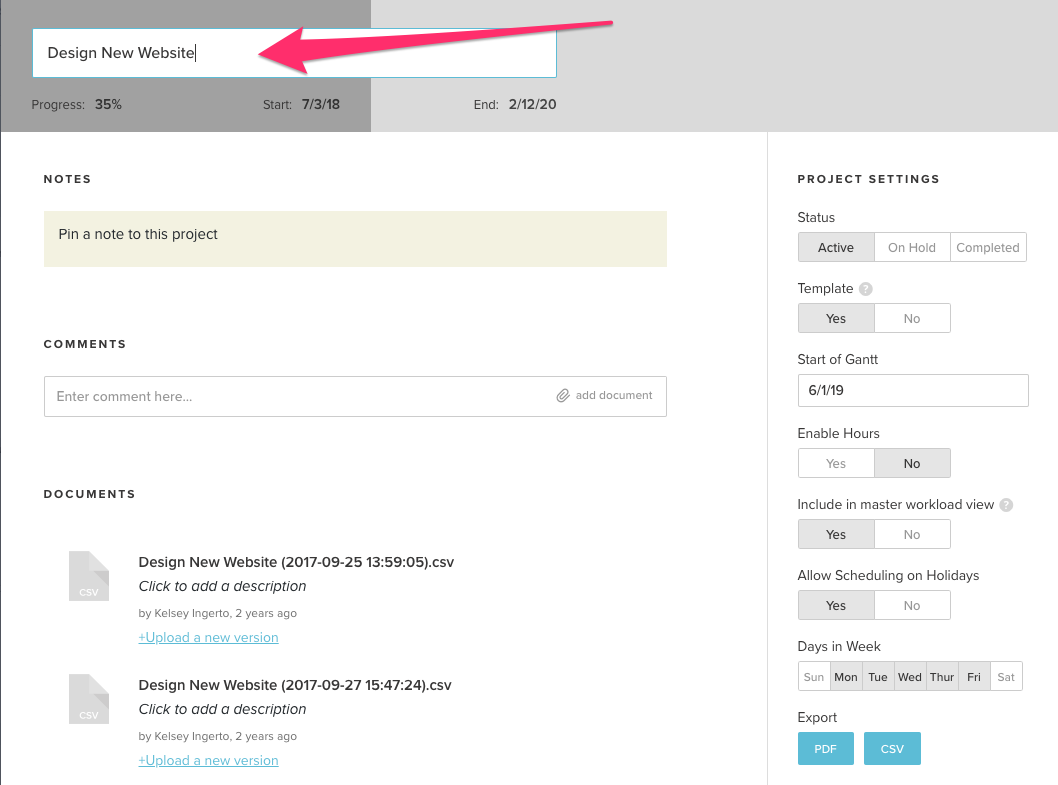This screenshot has width=1058, height=785.
Task: Export the project as PDF
Action: point(825,748)
